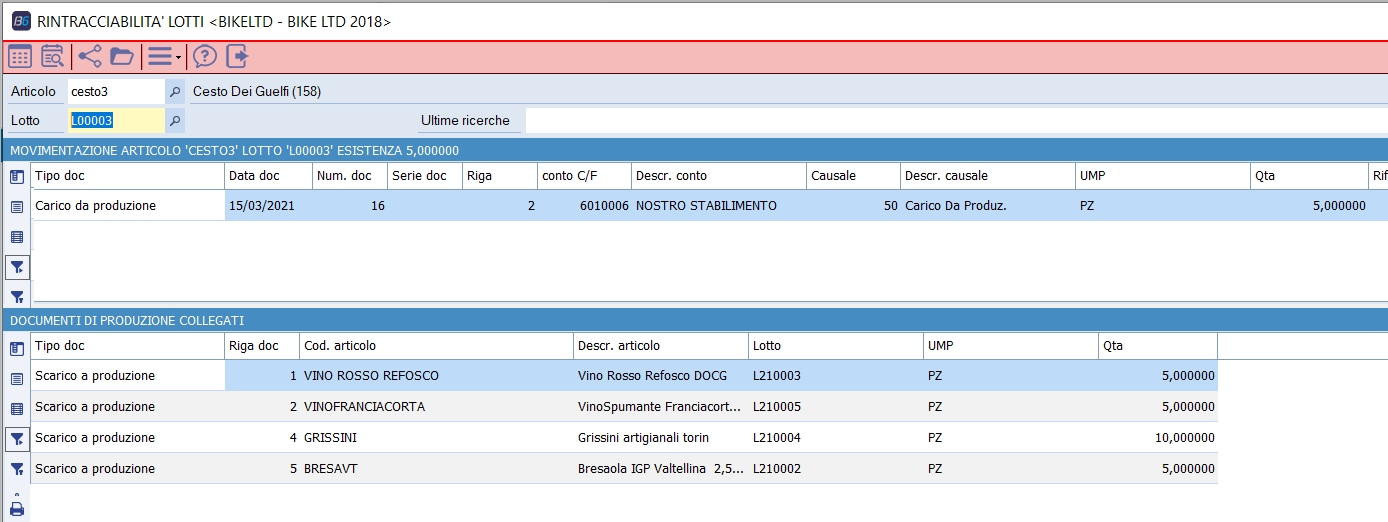Viewport: 1388px width, 522px height.
Task: Toggle the boxed filter icon in movimentazione grid
Action: click(x=17, y=267)
